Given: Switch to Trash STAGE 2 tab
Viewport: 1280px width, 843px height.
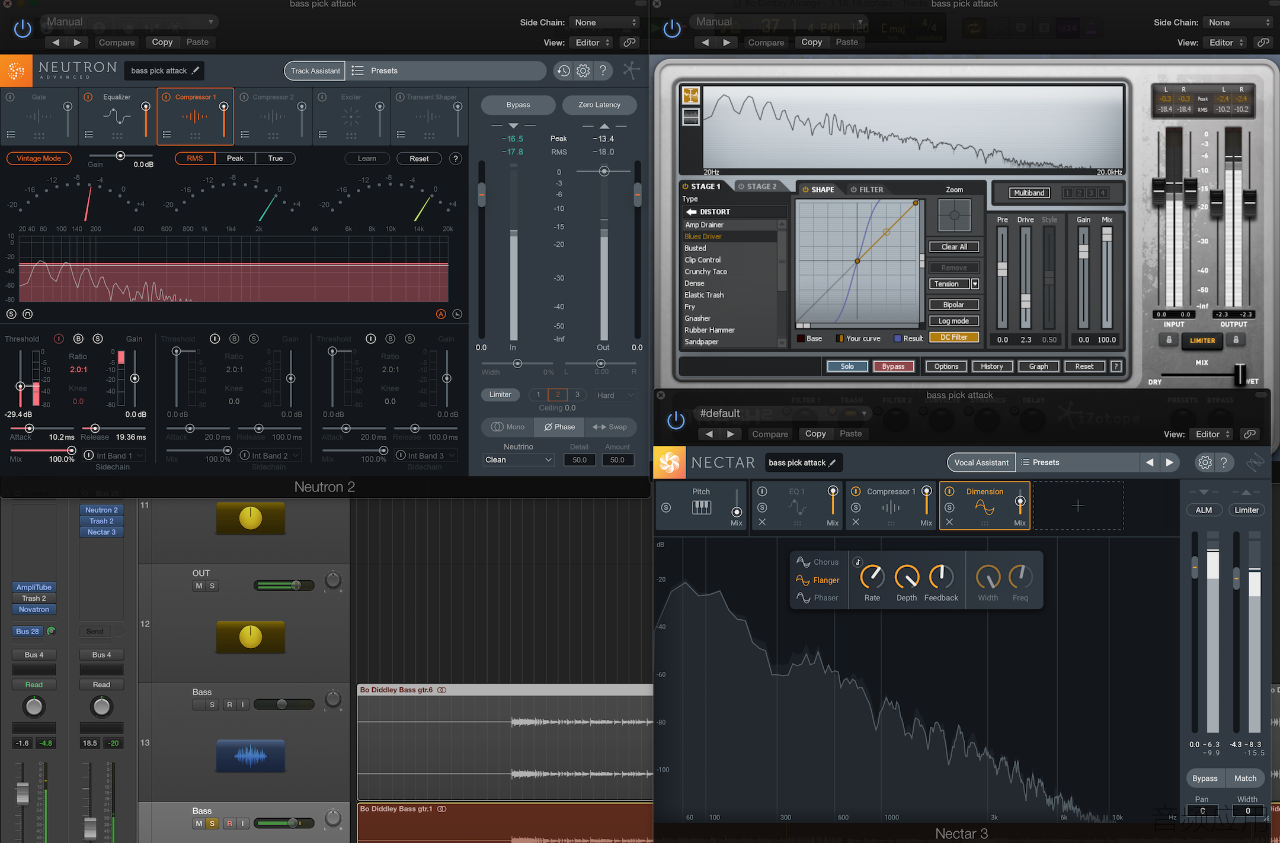Looking at the screenshot, I should coord(757,187).
